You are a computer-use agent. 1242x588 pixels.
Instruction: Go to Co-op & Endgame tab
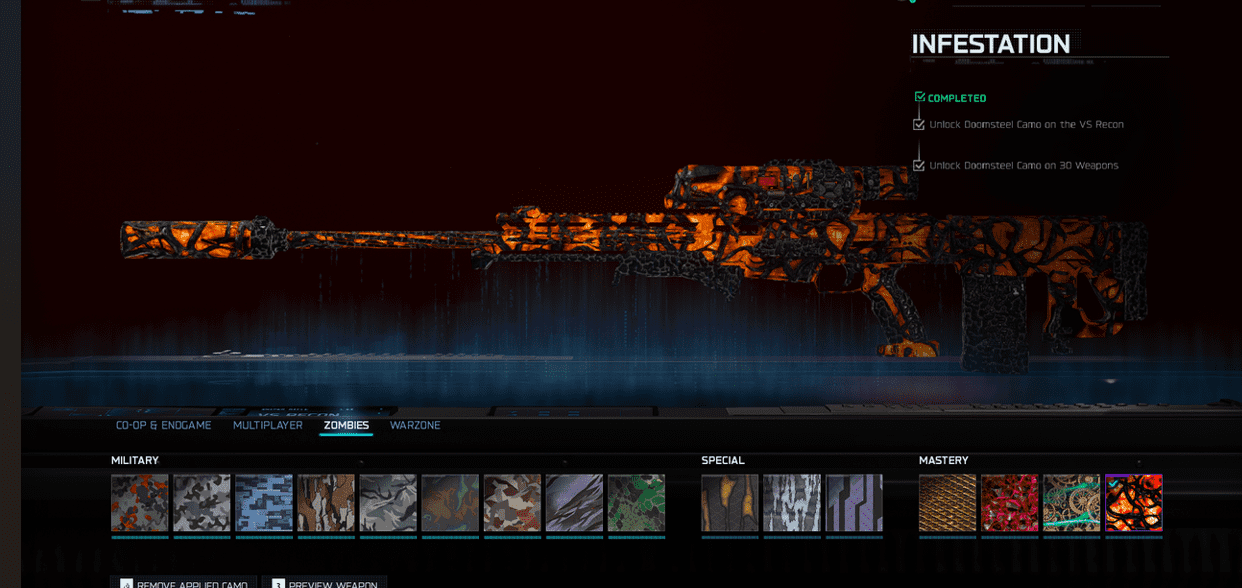pos(164,426)
